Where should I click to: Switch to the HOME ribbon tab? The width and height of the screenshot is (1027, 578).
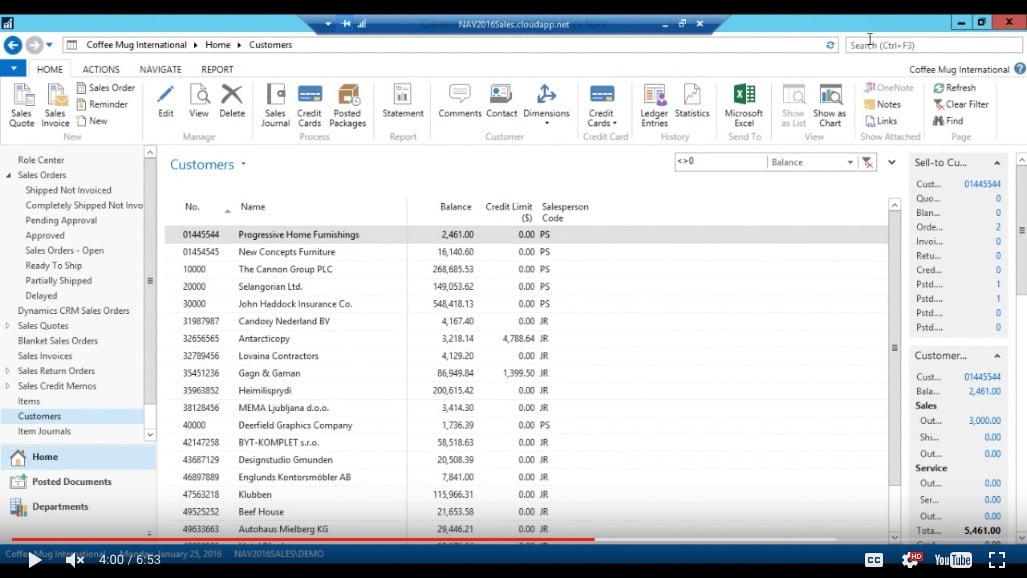[50, 69]
